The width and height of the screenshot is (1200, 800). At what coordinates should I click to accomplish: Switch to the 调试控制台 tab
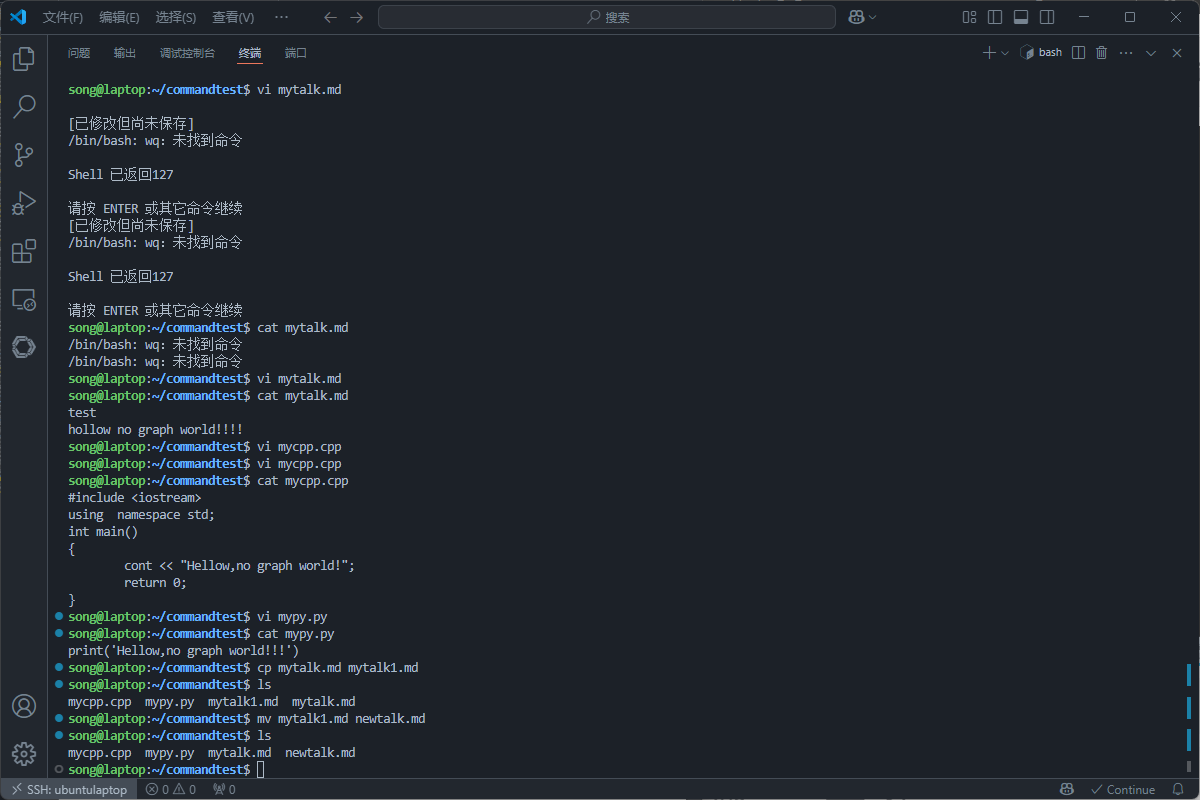click(187, 53)
